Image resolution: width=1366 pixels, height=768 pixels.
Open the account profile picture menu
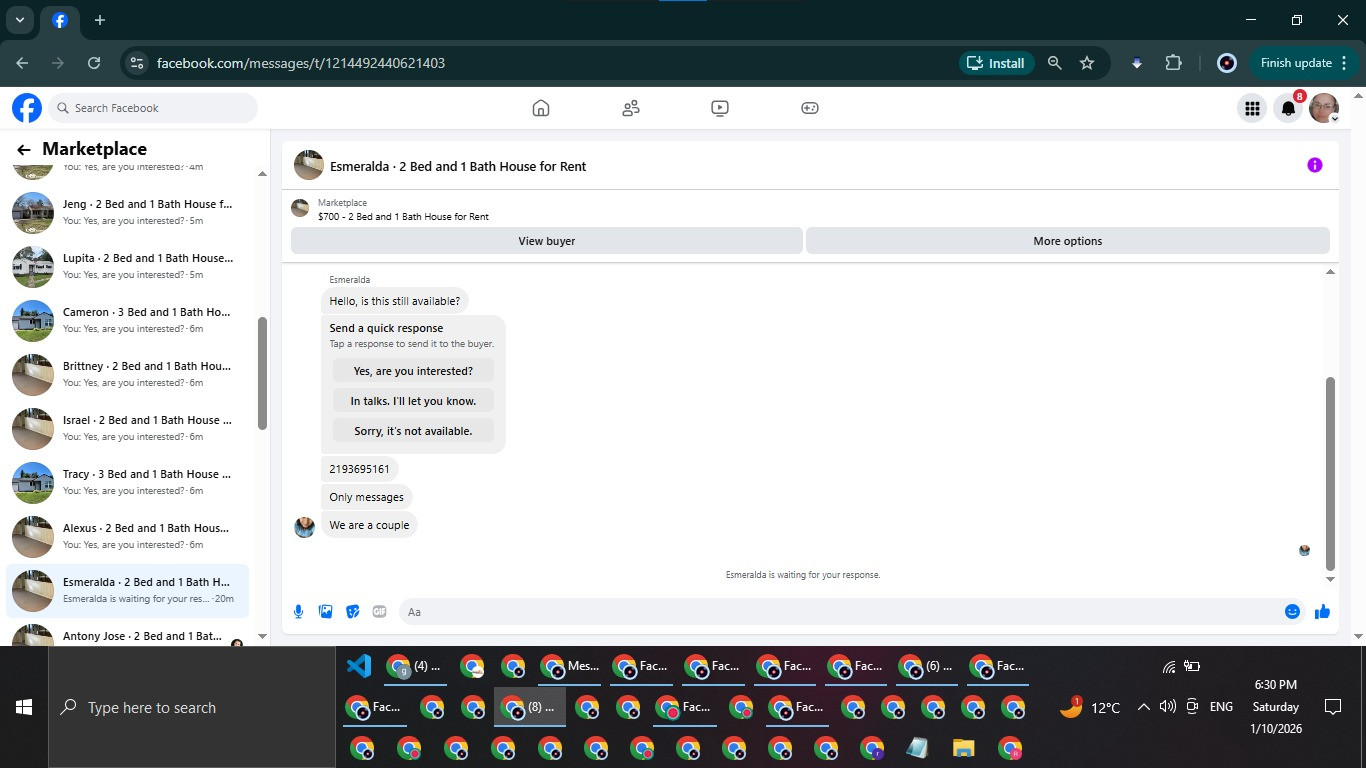coord(1324,108)
